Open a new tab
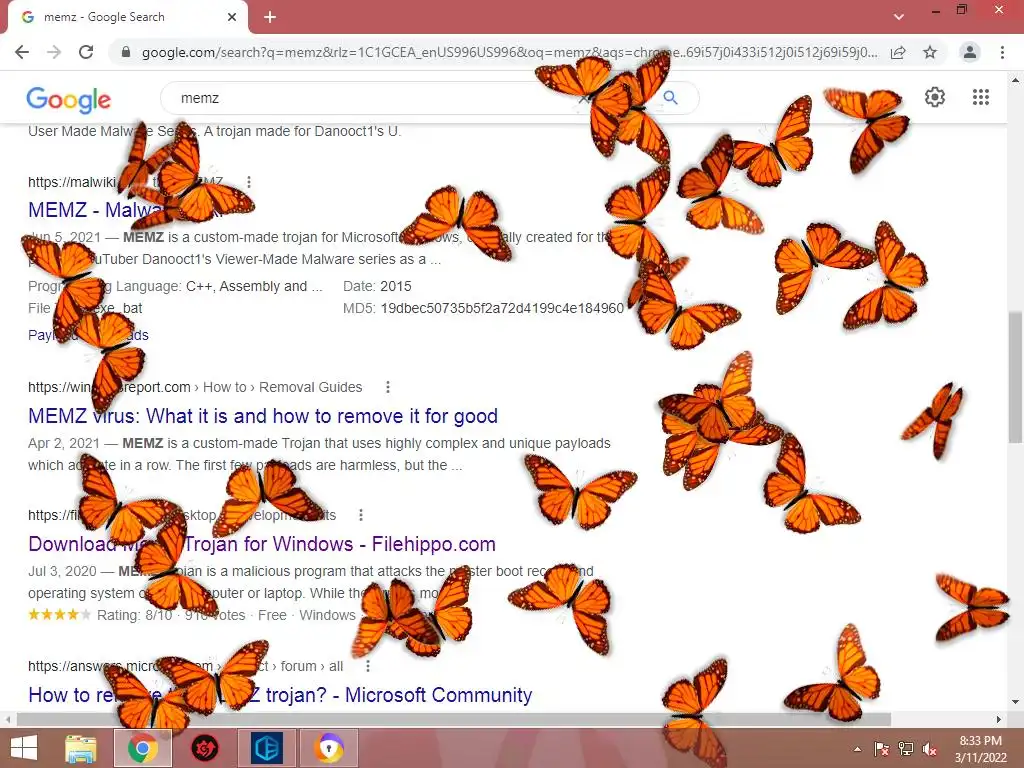 (x=270, y=17)
